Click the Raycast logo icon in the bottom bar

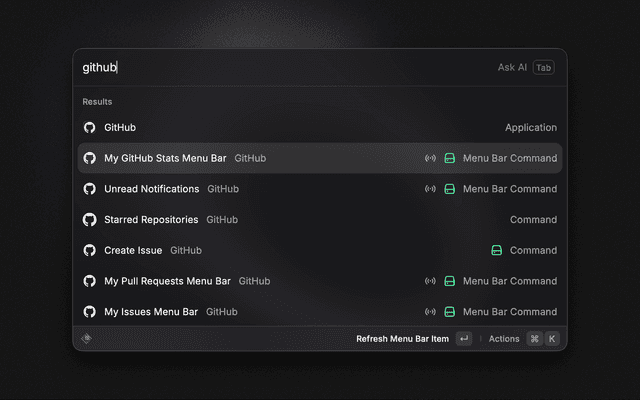coord(87,338)
